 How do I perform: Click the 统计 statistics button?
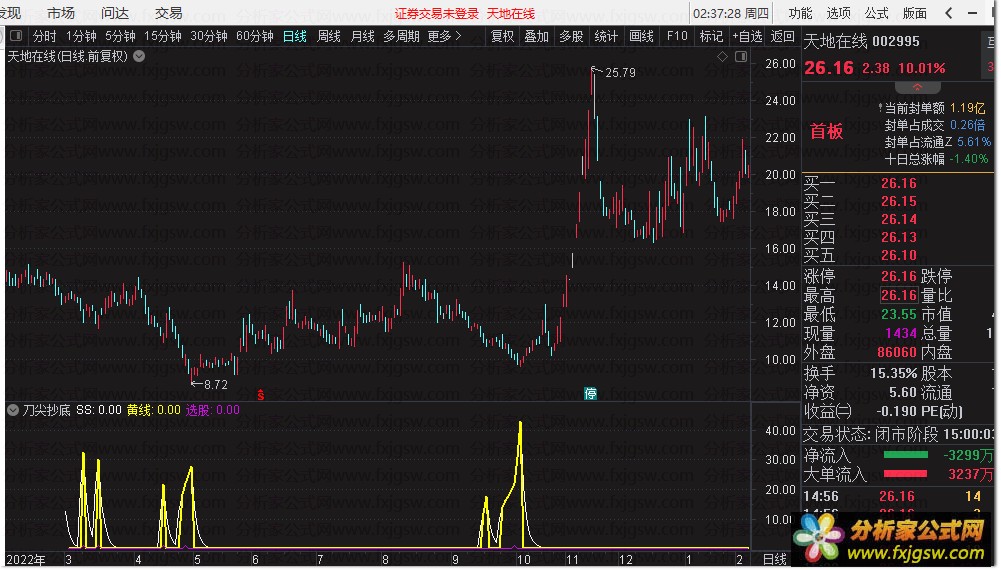point(606,36)
